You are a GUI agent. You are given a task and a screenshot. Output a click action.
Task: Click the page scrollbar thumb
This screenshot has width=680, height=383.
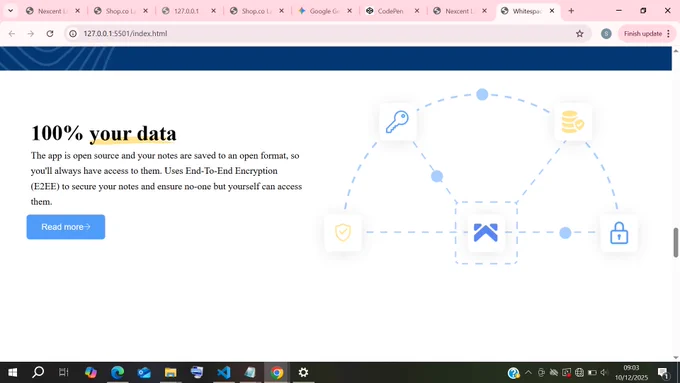(676, 242)
